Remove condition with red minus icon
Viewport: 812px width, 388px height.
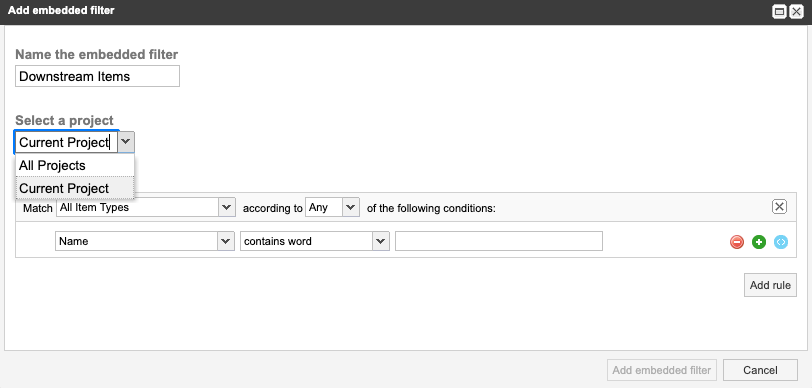[736, 242]
